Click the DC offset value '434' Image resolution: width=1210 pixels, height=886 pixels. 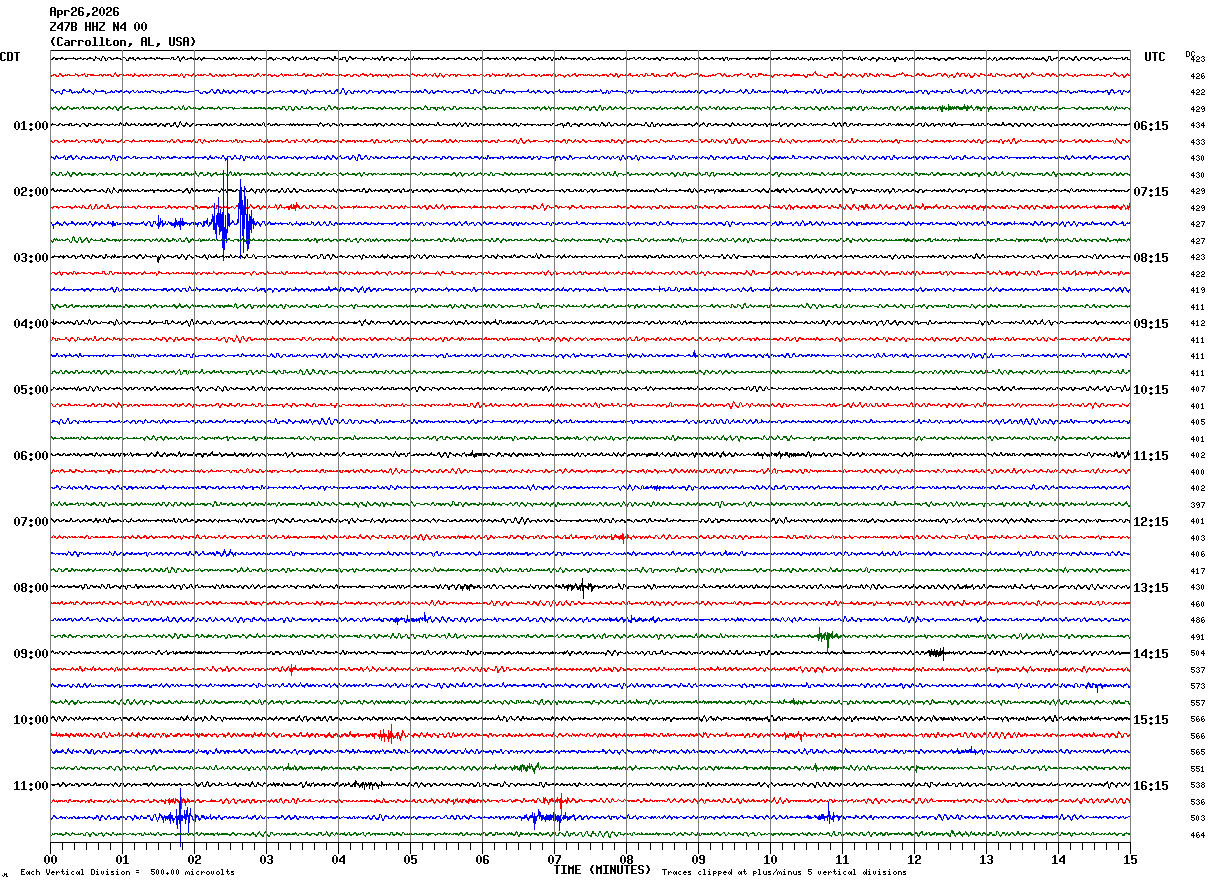click(1197, 126)
